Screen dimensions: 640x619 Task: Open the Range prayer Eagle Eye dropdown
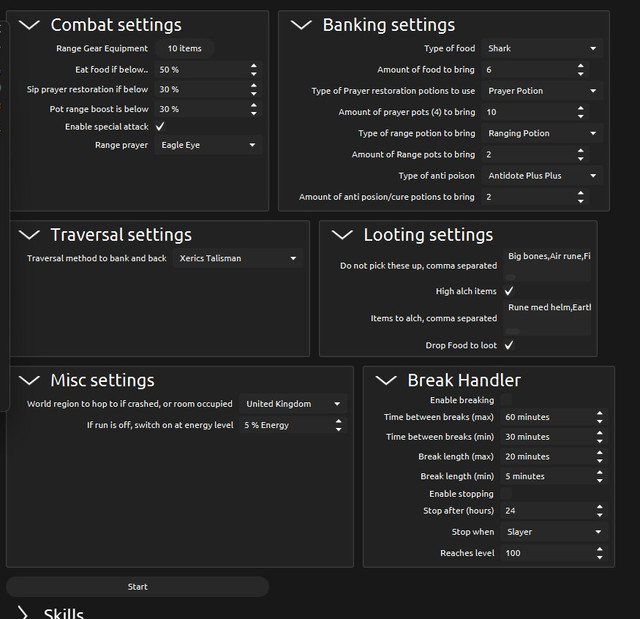tap(208, 145)
